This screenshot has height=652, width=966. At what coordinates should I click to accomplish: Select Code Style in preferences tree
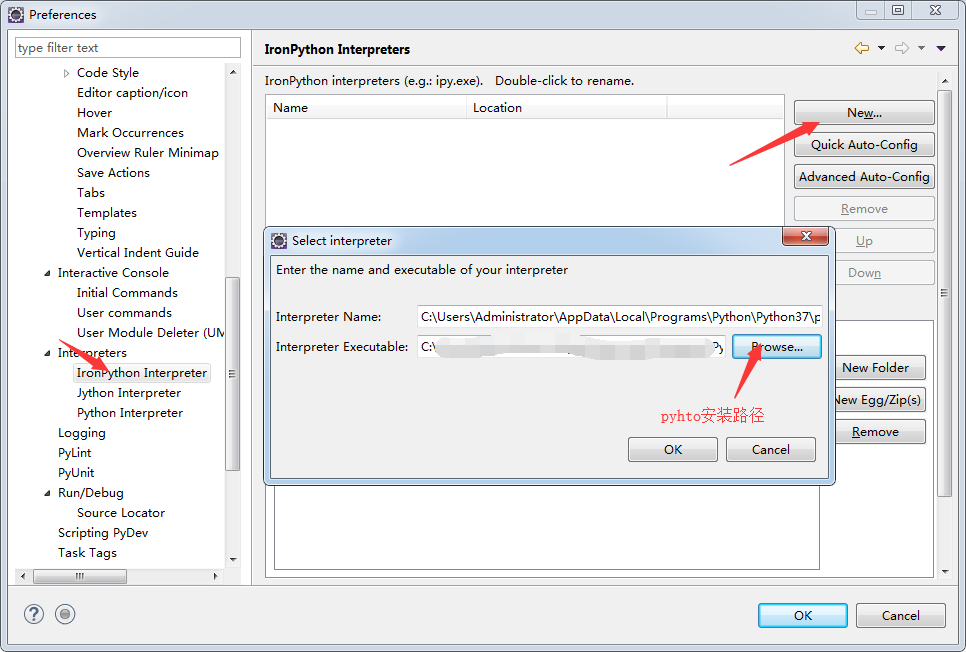(x=108, y=73)
